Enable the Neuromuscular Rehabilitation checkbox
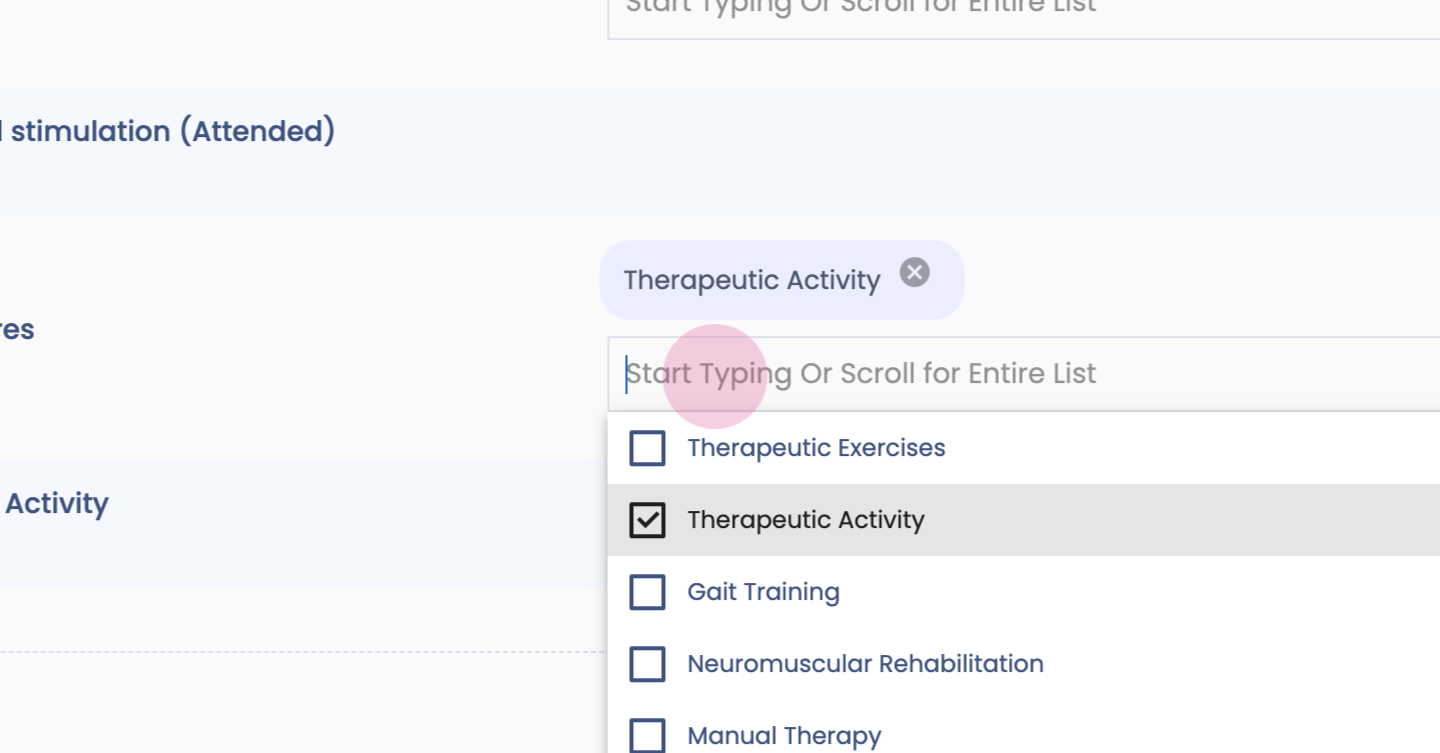 point(647,664)
